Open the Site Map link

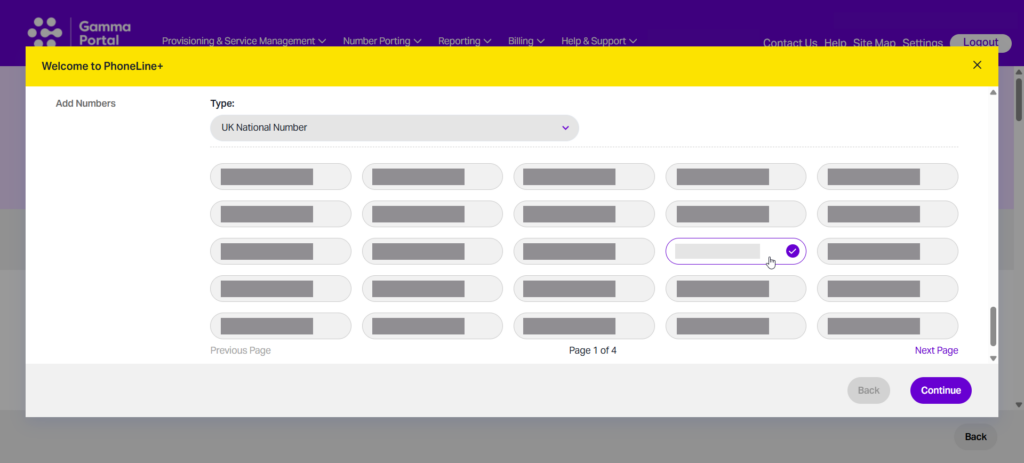tap(874, 43)
